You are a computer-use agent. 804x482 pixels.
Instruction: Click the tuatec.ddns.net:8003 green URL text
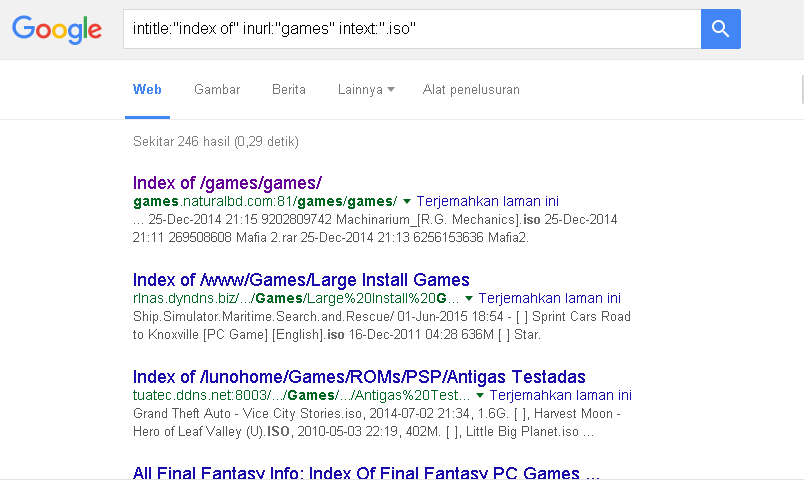[x=301, y=395]
